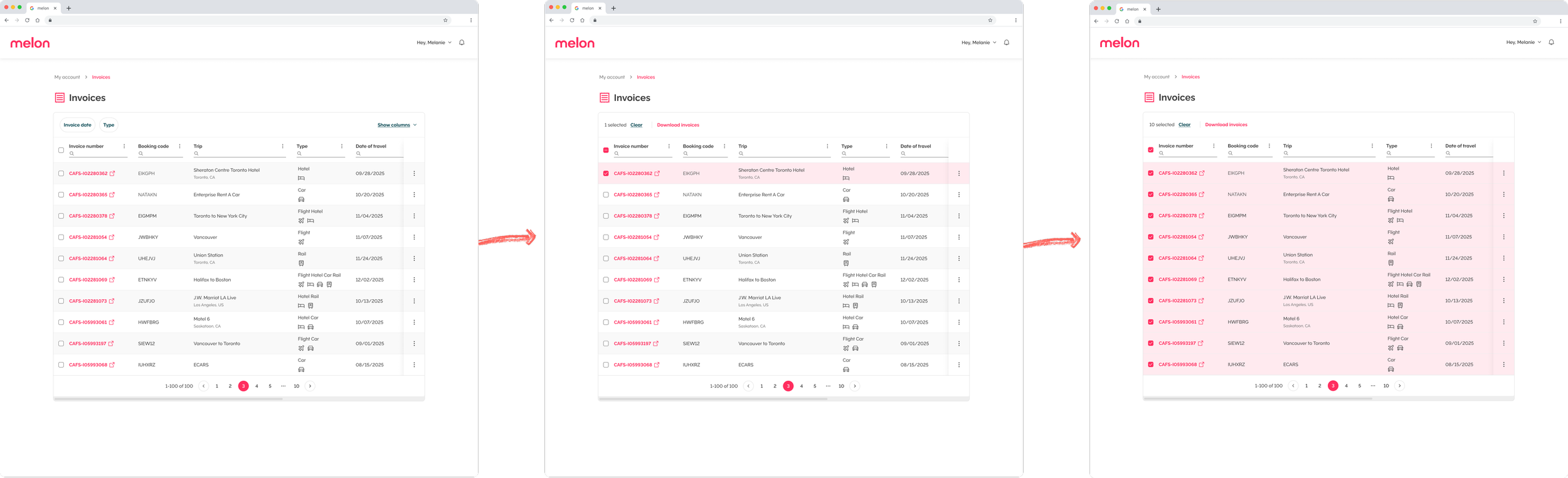The width and height of the screenshot is (1568, 478).
Task: Click browser home icon in '10 selected' window
Action: 1127,21
